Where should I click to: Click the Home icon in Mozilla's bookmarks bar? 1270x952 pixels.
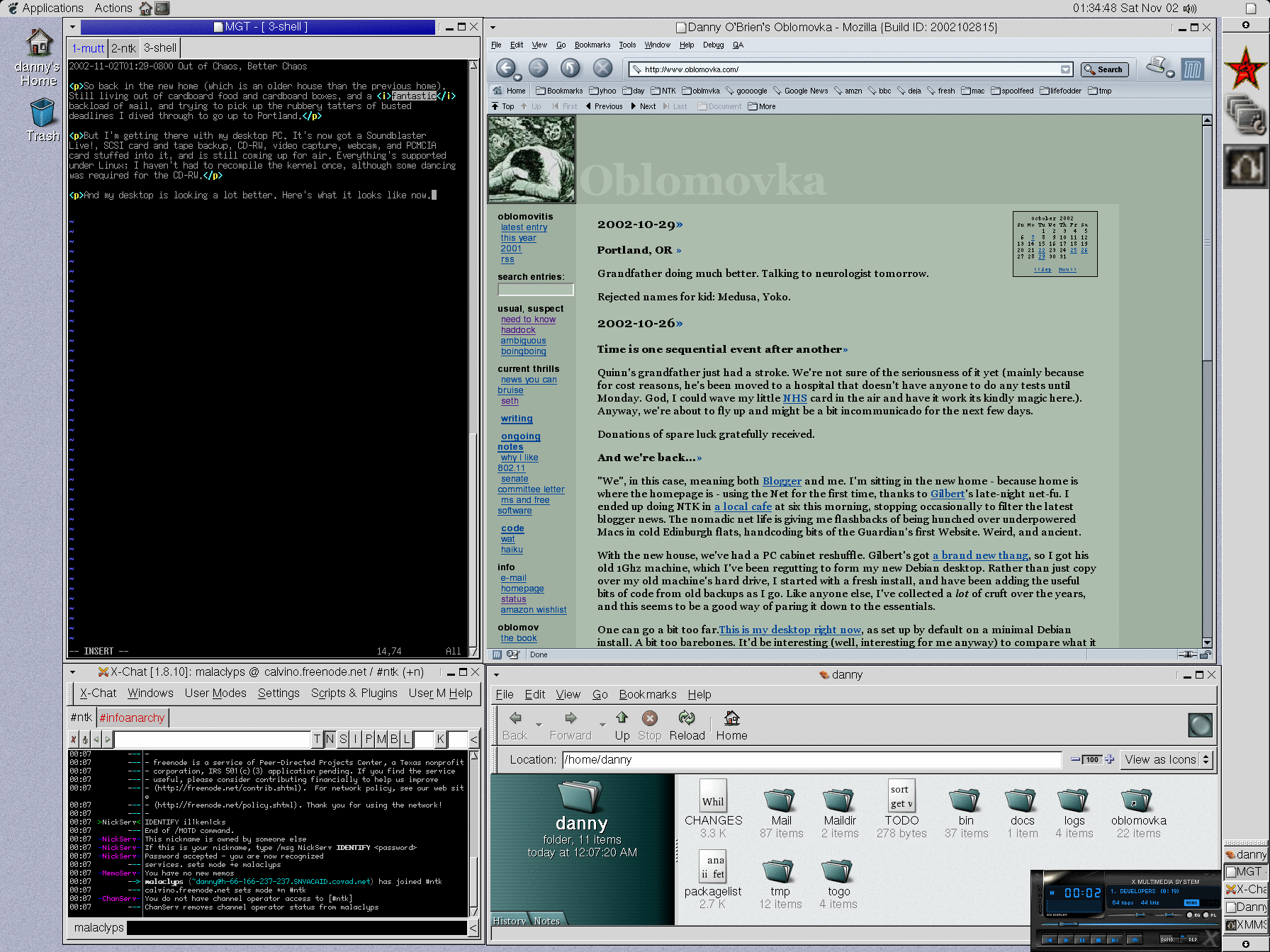pyautogui.click(x=497, y=91)
